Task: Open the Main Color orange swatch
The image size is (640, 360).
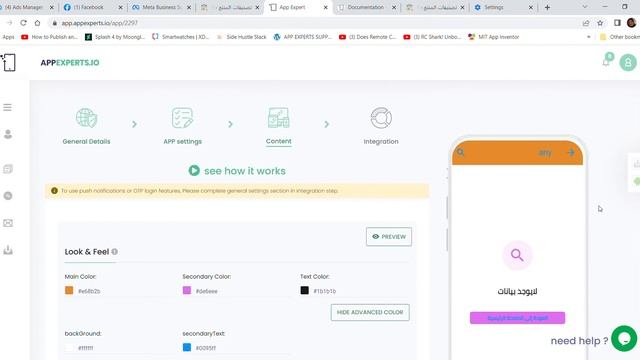Action: click(69, 290)
